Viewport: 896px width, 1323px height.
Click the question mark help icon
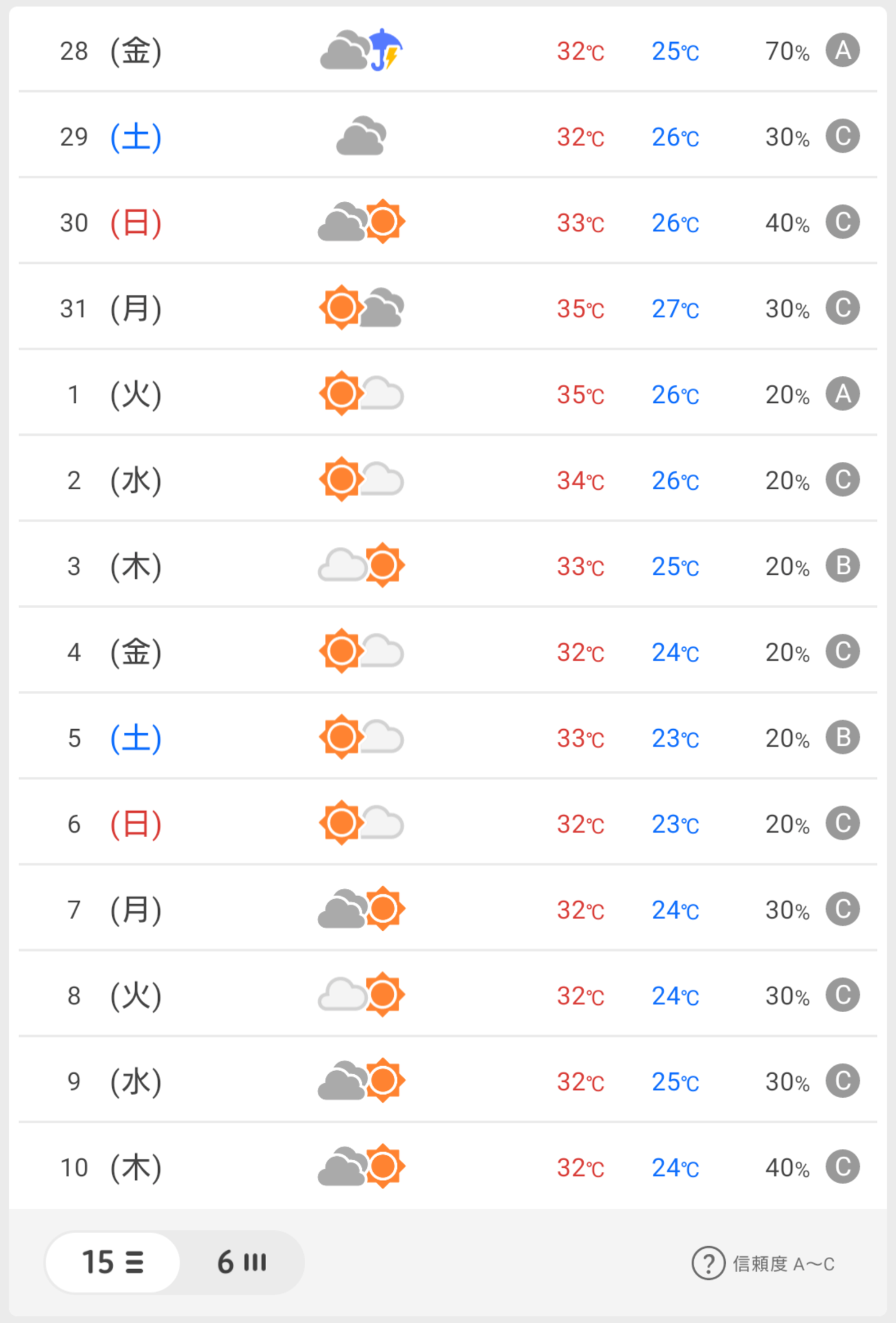pyautogui.click(x=708, y=1263)
